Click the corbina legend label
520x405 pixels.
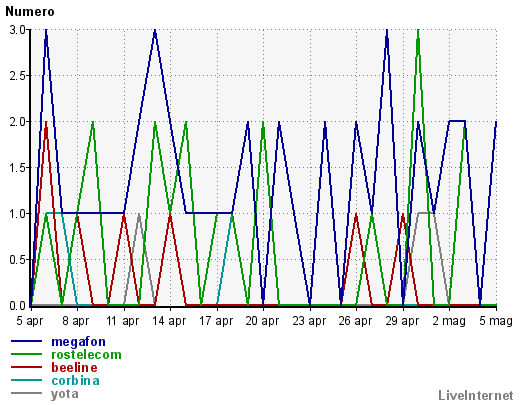[75, 380]
